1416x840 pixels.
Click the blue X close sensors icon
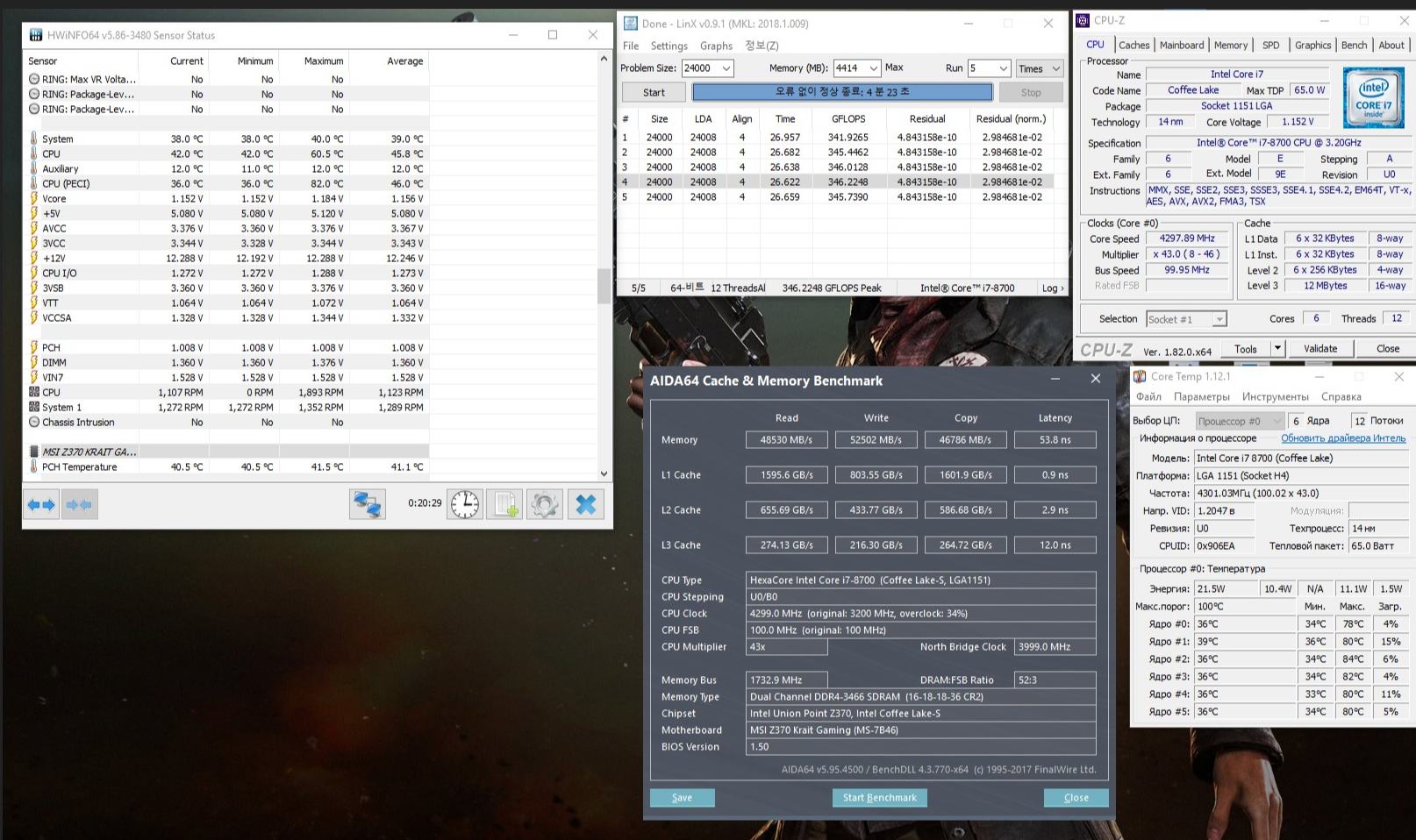point(586,504)
